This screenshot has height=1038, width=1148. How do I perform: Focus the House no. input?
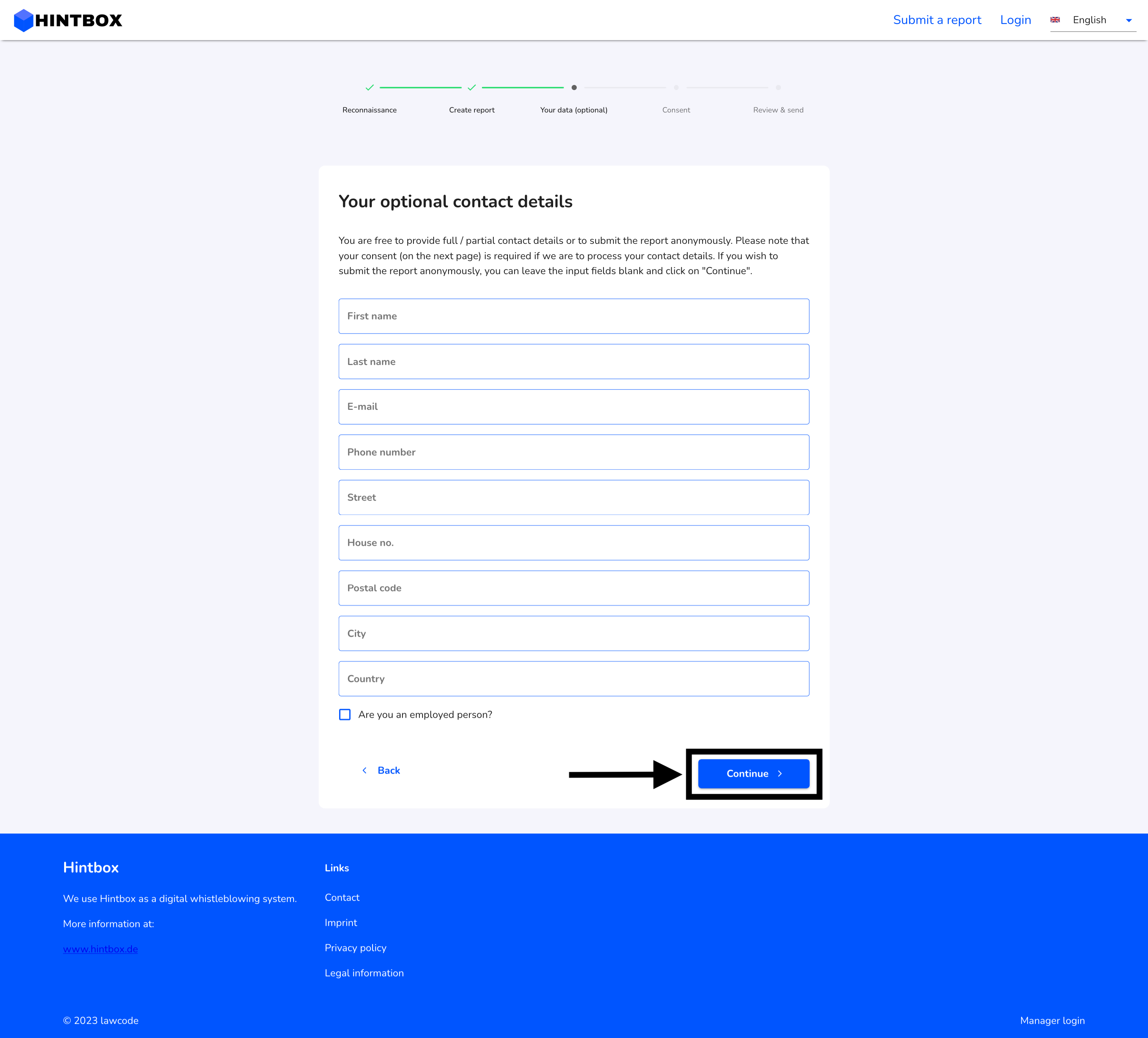pos(574,543)
